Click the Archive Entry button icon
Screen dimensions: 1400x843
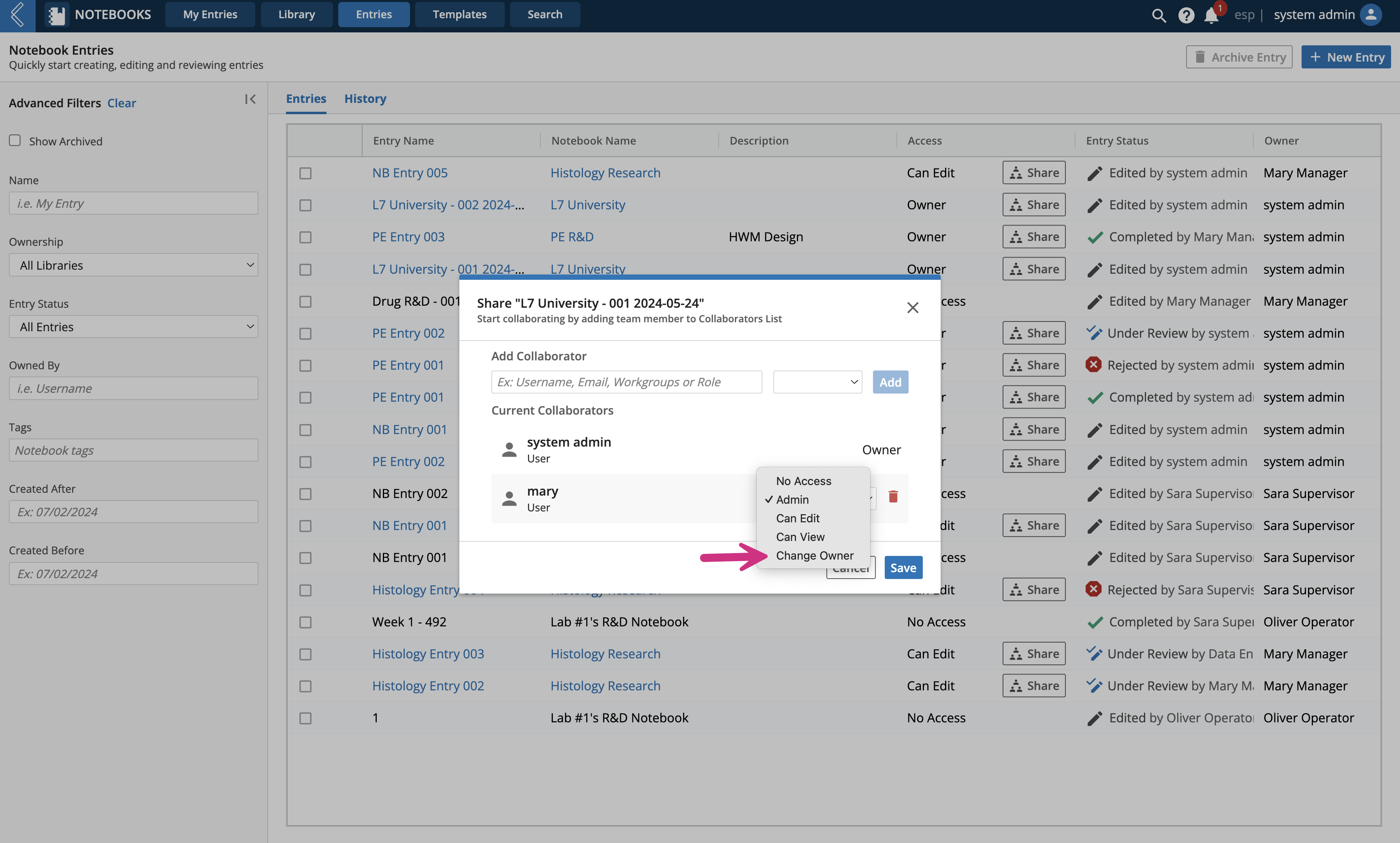[1199, 56]
